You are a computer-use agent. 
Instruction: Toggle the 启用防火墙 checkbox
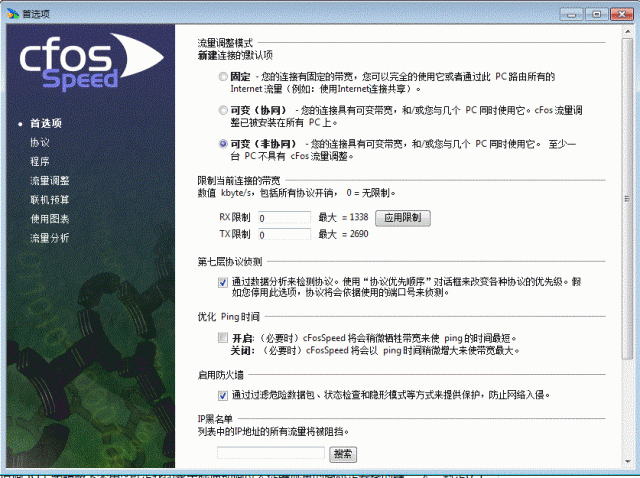tap(223, 395)
